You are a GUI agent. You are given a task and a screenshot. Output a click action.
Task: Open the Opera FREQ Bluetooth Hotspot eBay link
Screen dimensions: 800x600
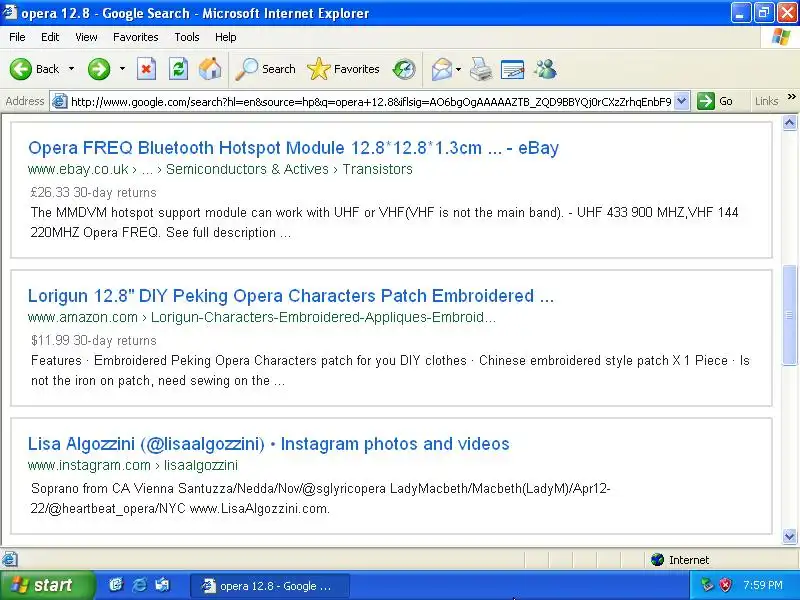coord(293,148)
